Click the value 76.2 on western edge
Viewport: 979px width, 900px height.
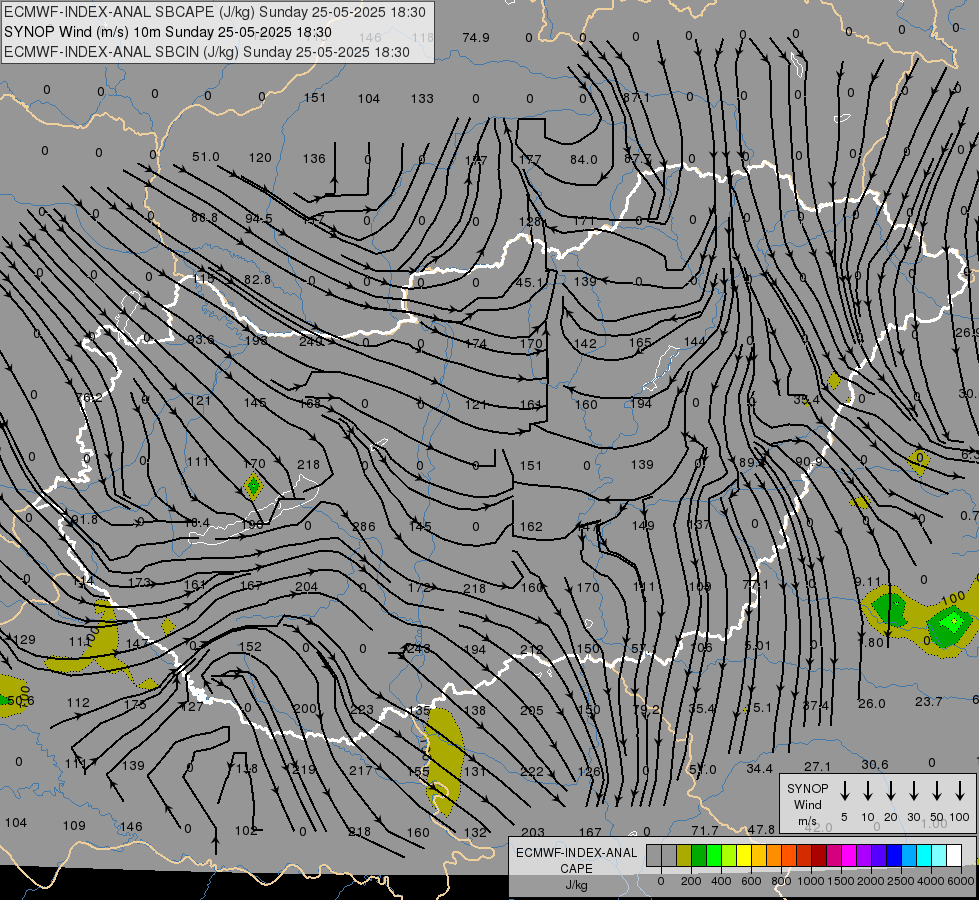click(x=89, y=397)
